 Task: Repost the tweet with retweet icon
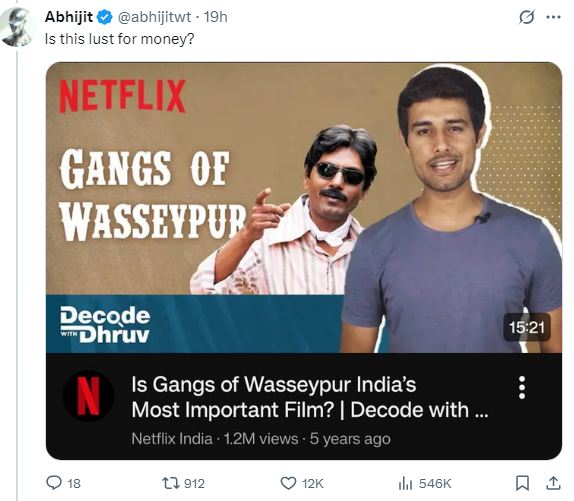(x=171, y=483)
